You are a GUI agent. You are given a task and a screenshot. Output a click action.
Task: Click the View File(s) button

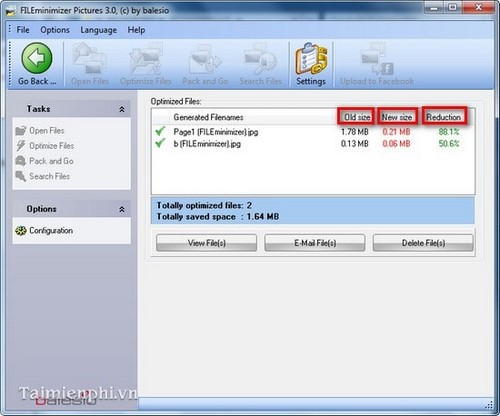pyautogui.click(x=206, y=243)
